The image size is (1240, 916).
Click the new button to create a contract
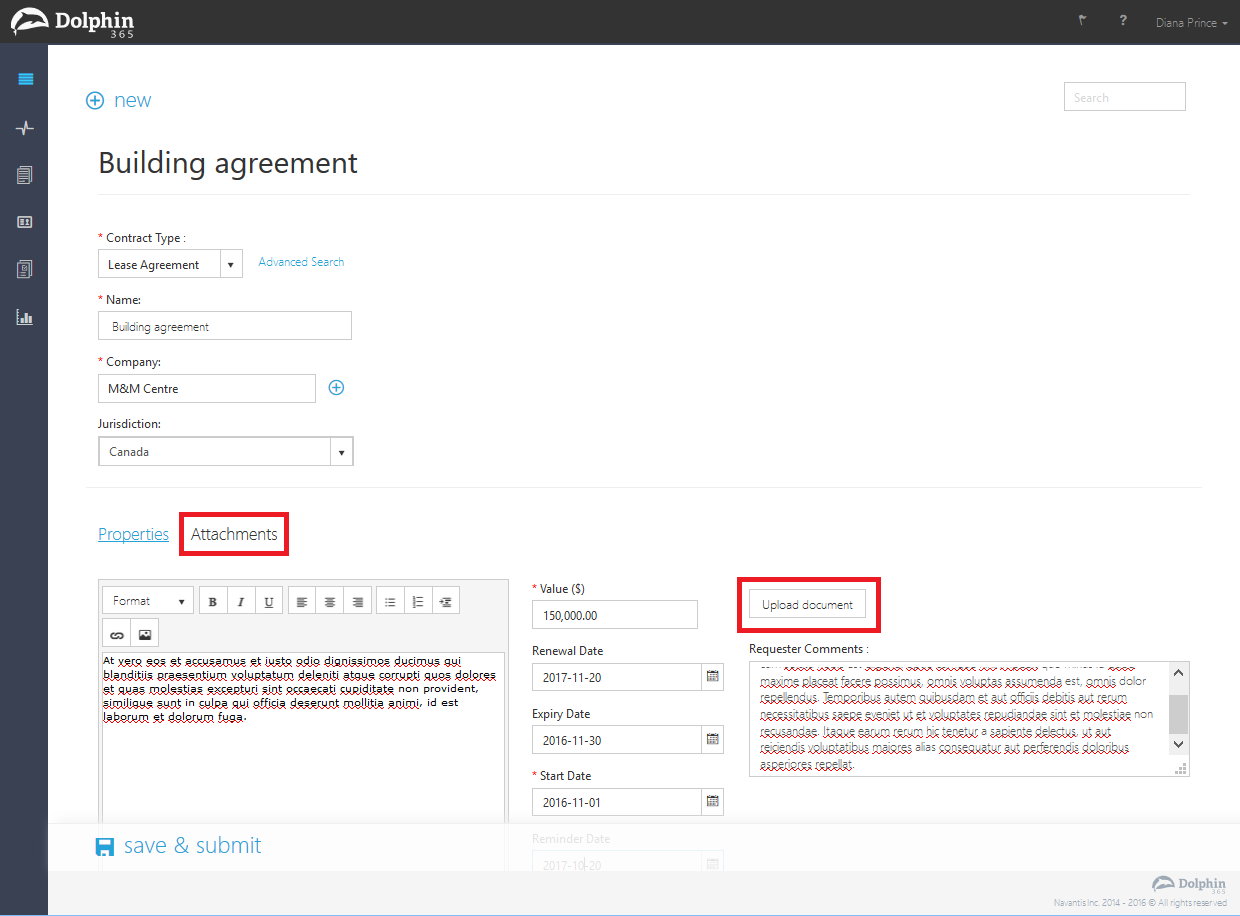tap(118, 100)
